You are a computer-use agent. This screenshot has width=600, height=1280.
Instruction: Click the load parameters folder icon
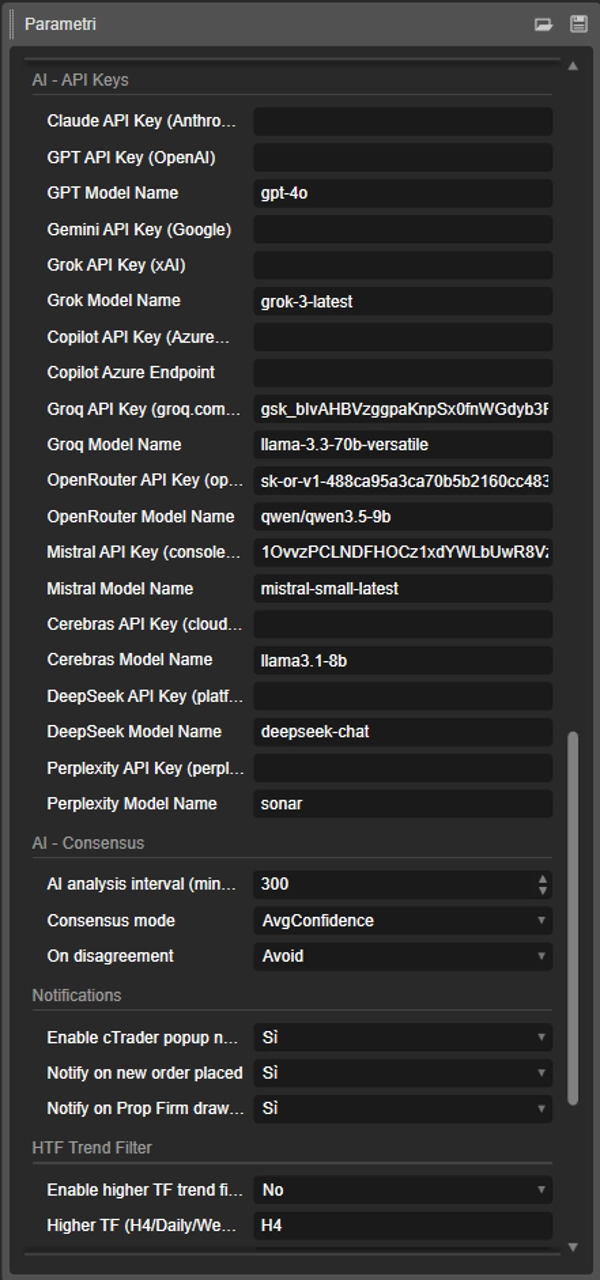click(x=543, y=24)
